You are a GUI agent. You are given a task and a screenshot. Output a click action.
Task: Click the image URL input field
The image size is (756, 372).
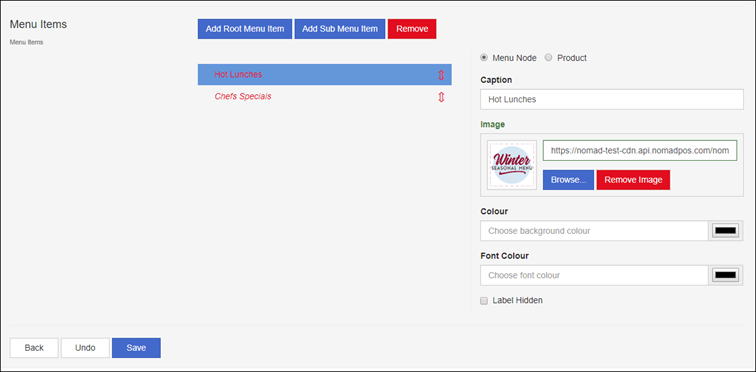tap(640, 150)
